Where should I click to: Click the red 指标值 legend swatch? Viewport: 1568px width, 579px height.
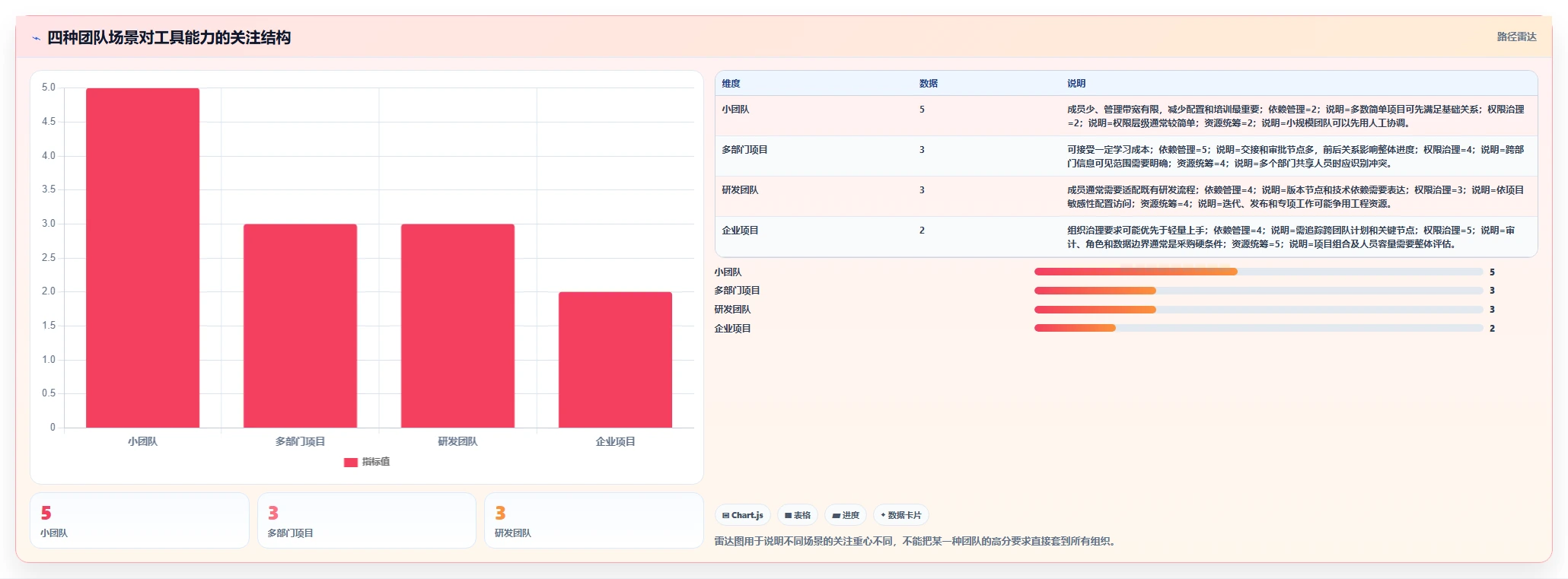[x=351, y=463]
